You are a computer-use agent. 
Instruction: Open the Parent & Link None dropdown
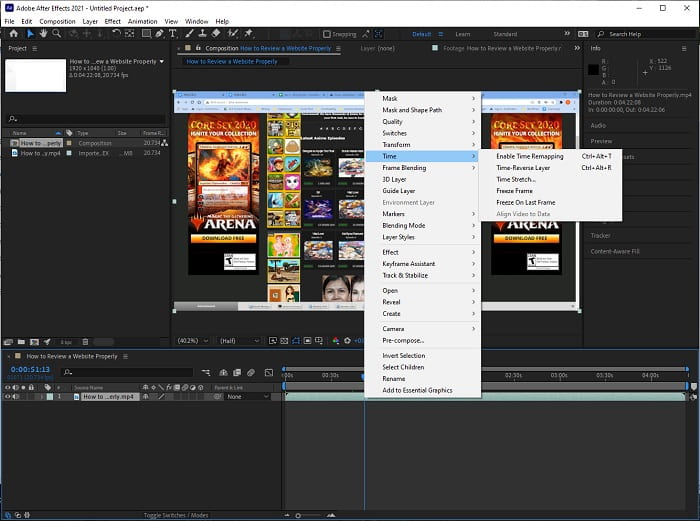coord(247,396)
